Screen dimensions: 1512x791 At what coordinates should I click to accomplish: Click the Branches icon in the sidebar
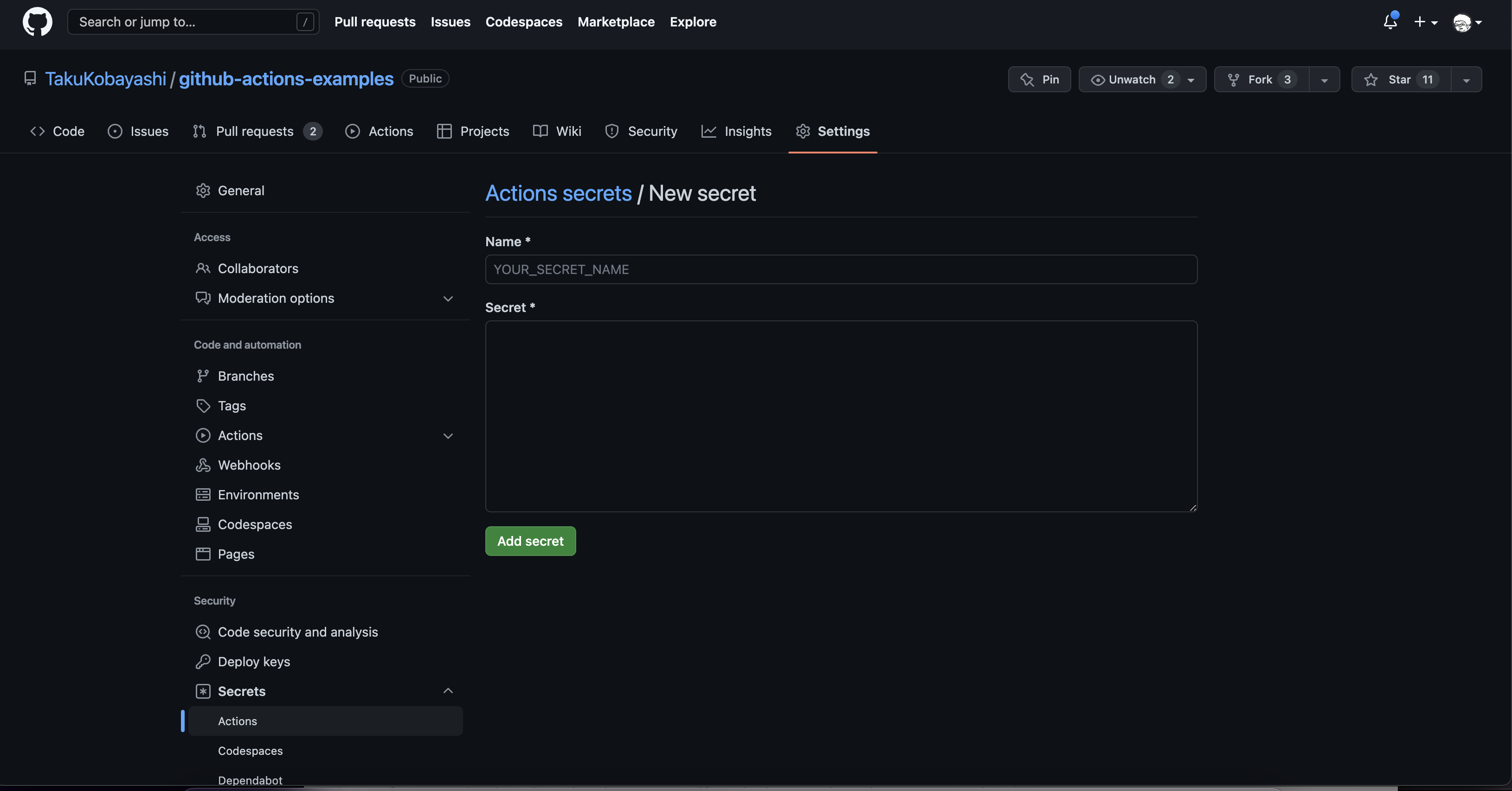pos(202,376)
